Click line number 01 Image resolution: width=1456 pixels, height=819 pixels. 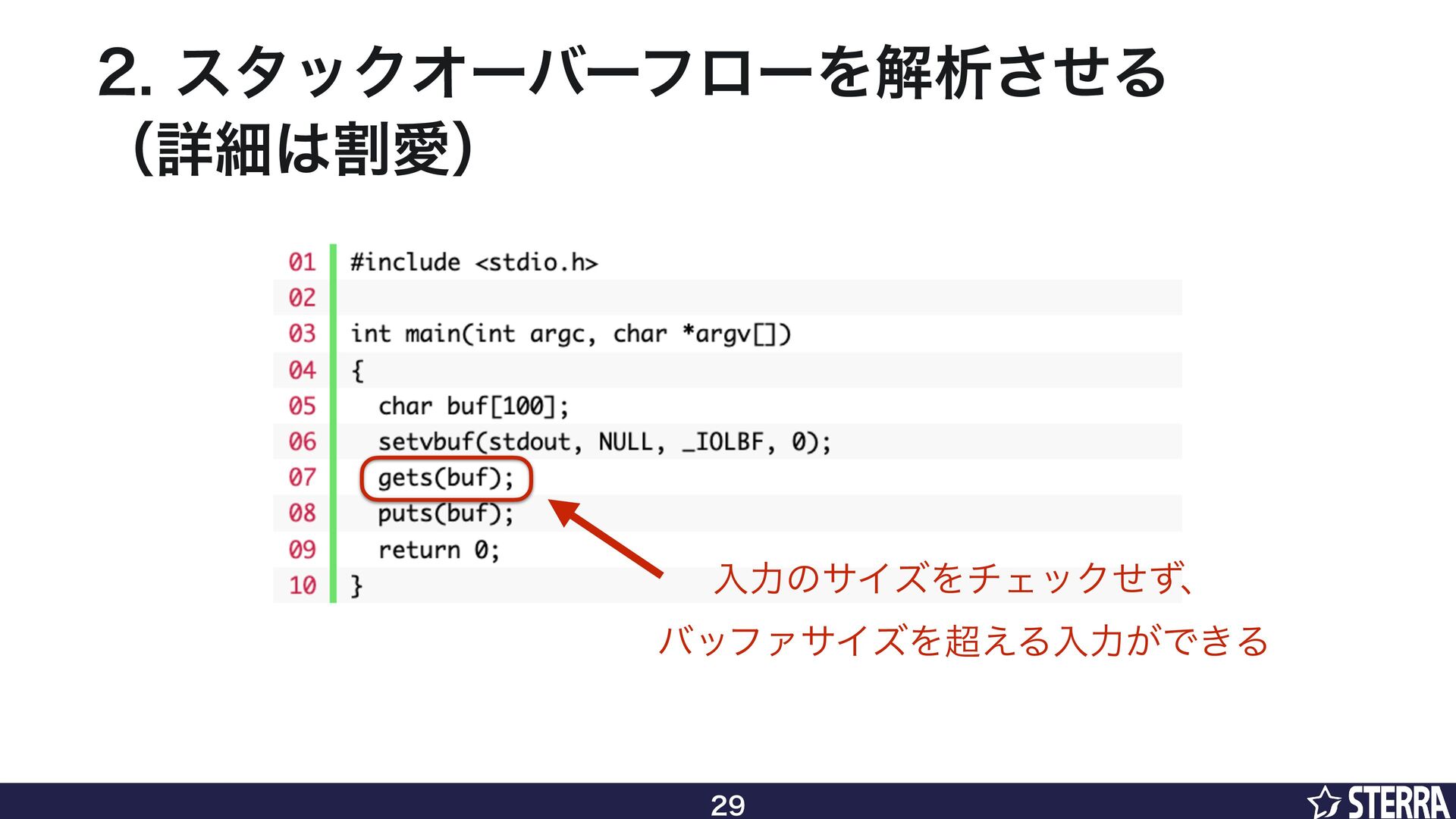pos(302,262)
